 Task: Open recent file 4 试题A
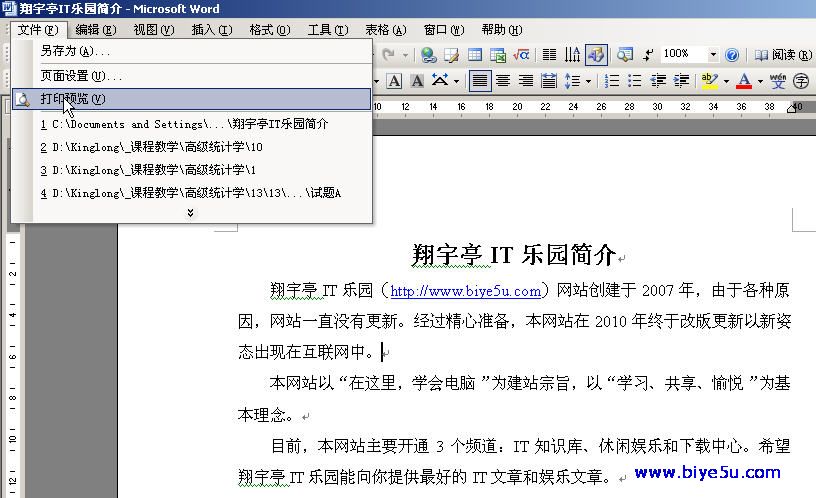click(x=192, y=193)
